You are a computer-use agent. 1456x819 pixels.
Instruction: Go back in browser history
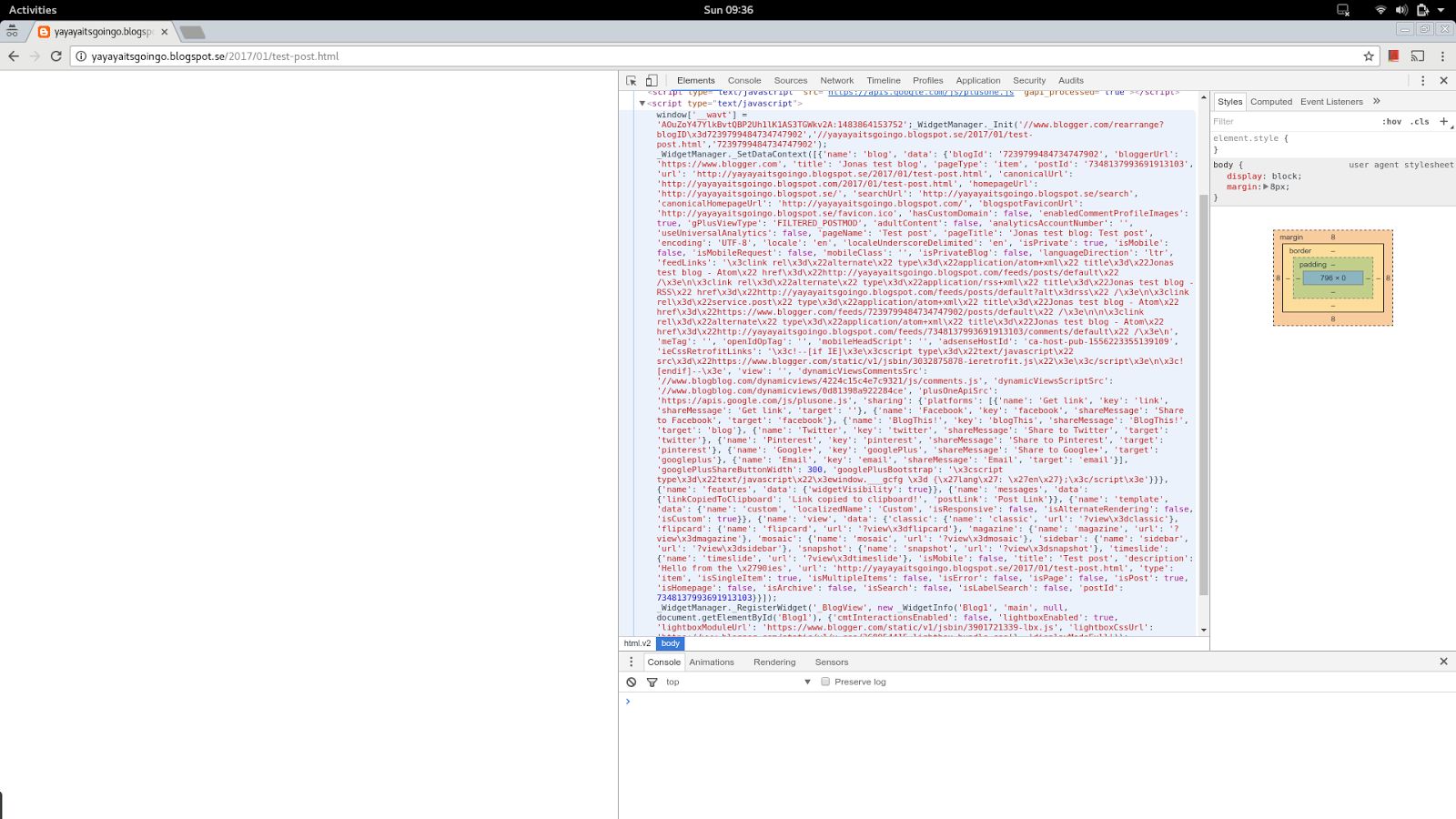coord(14,56)
